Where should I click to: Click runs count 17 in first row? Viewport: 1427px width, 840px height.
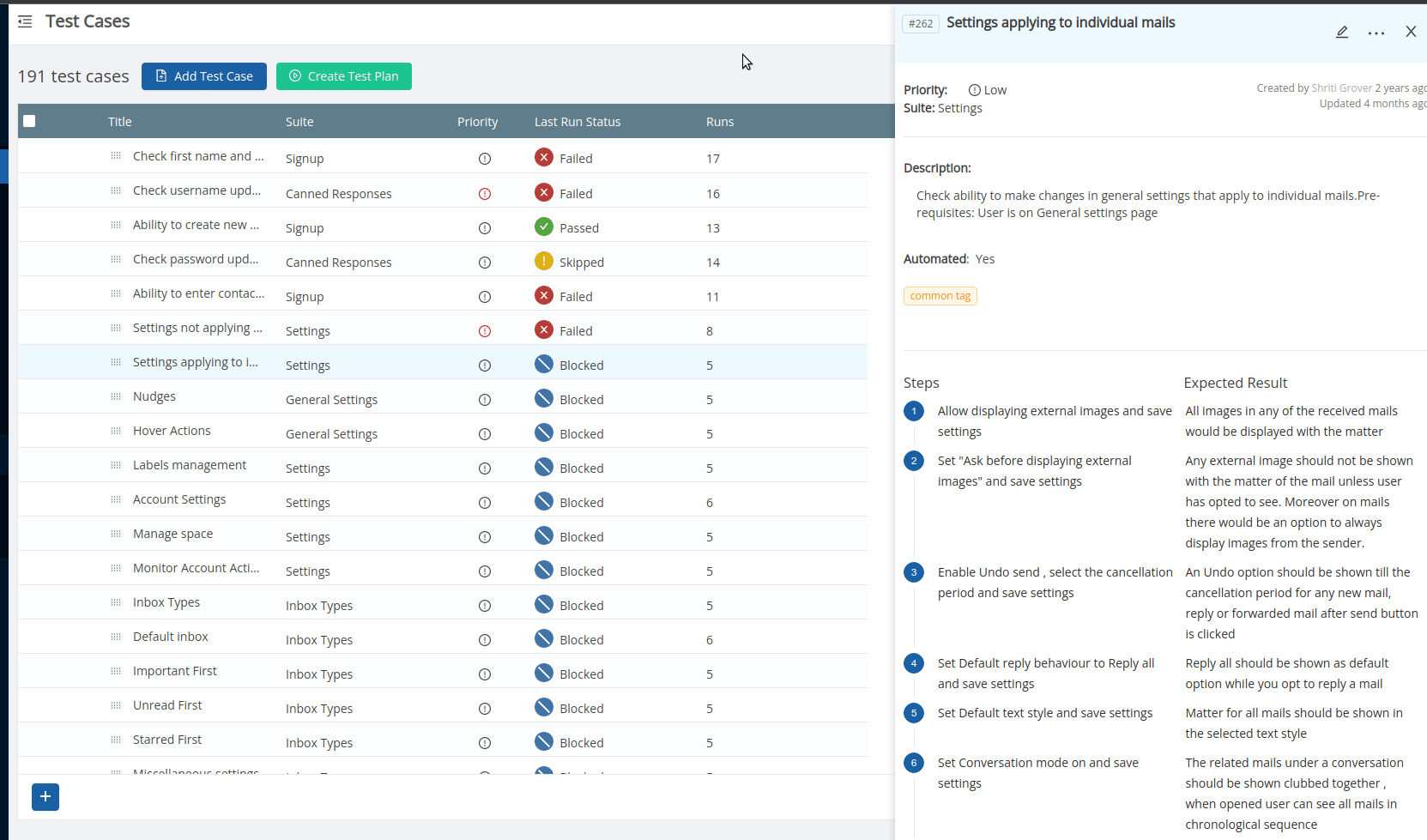[x=713, y=159]
